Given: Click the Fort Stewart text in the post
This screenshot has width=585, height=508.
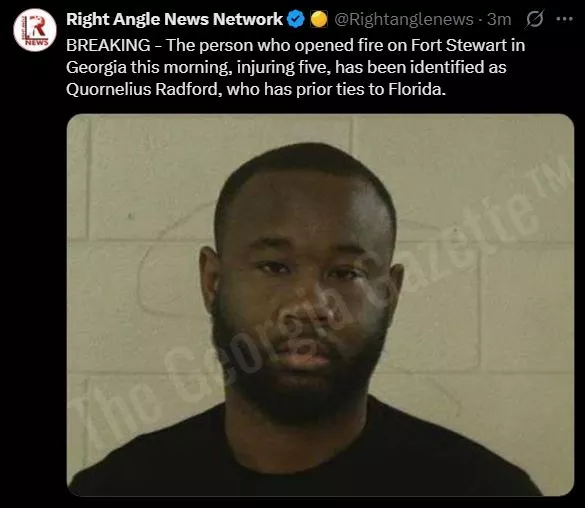Looking at the screenshot, I should [x=459, y=46].
